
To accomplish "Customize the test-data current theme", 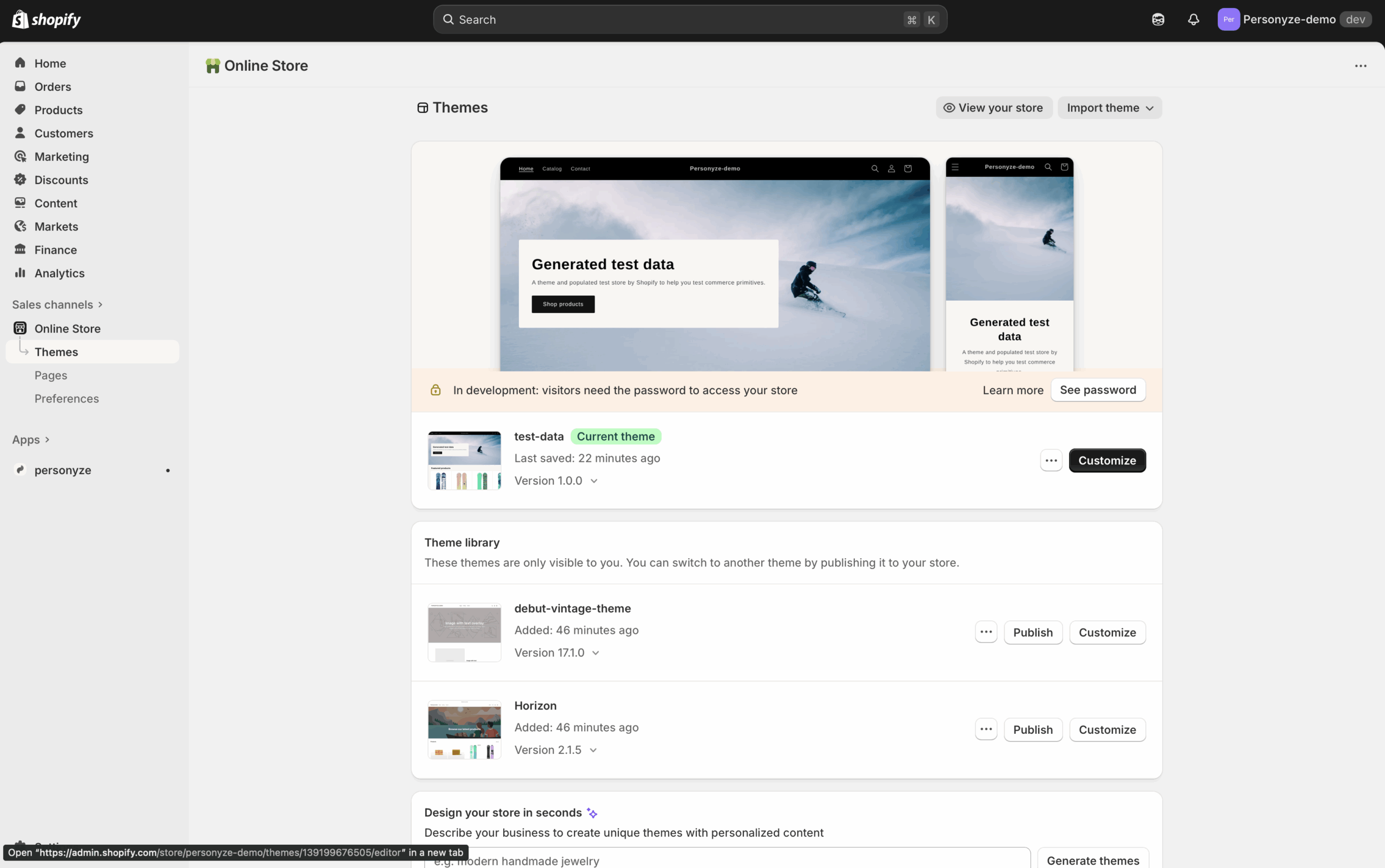I will [1106, 460].
